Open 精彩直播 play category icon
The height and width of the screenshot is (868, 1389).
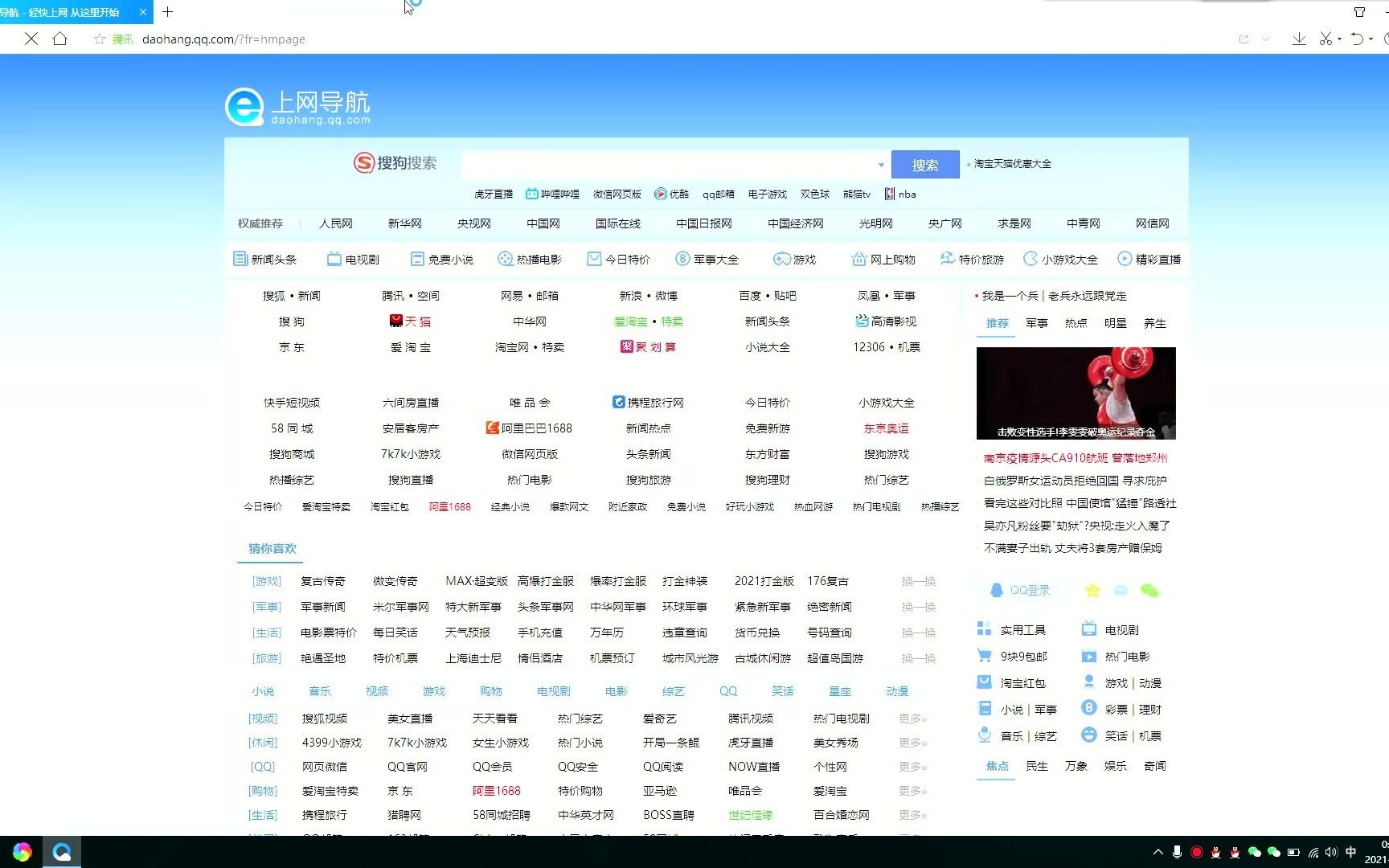[x=1125, y=259]
